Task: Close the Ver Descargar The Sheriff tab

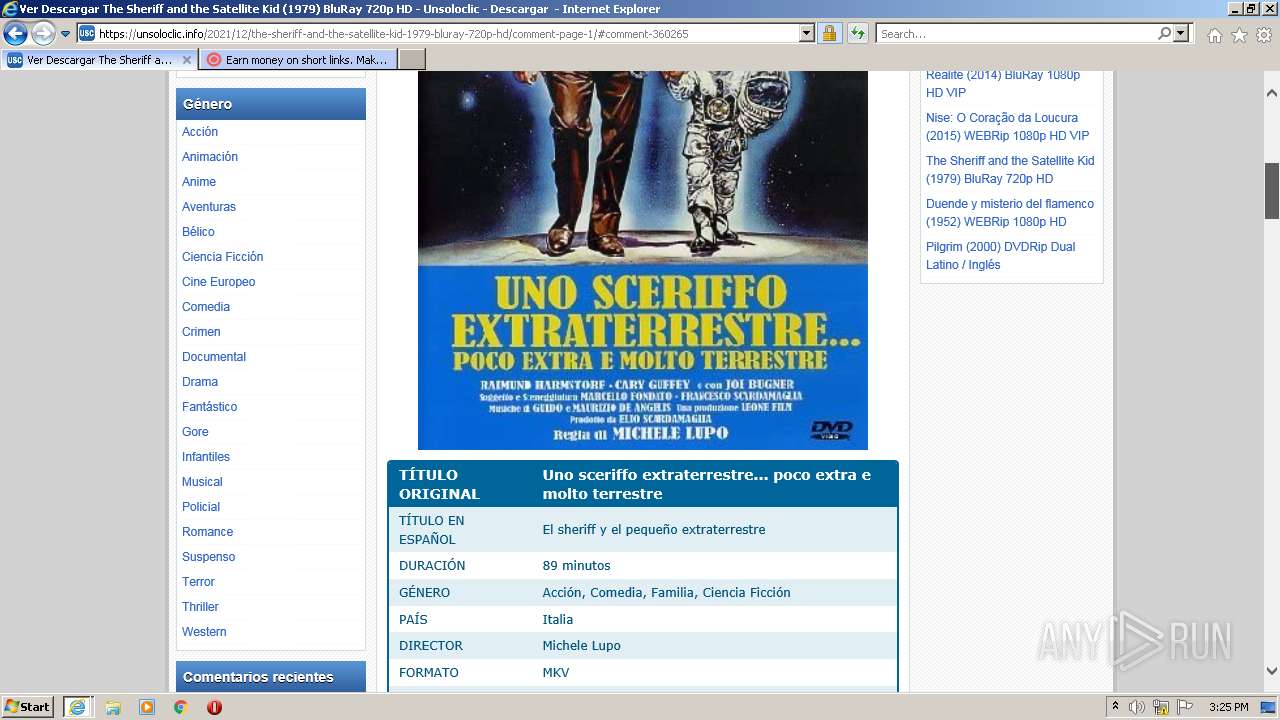Action: click(x=187, y=60)
